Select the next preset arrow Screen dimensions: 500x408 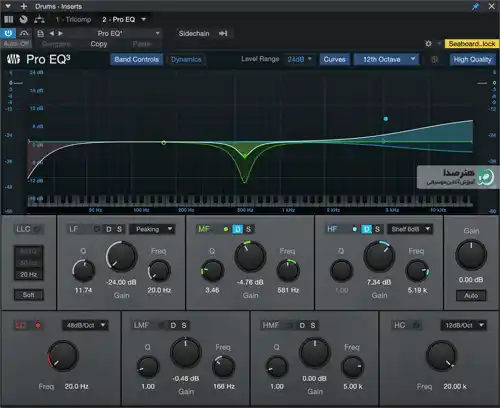[60, 33]
